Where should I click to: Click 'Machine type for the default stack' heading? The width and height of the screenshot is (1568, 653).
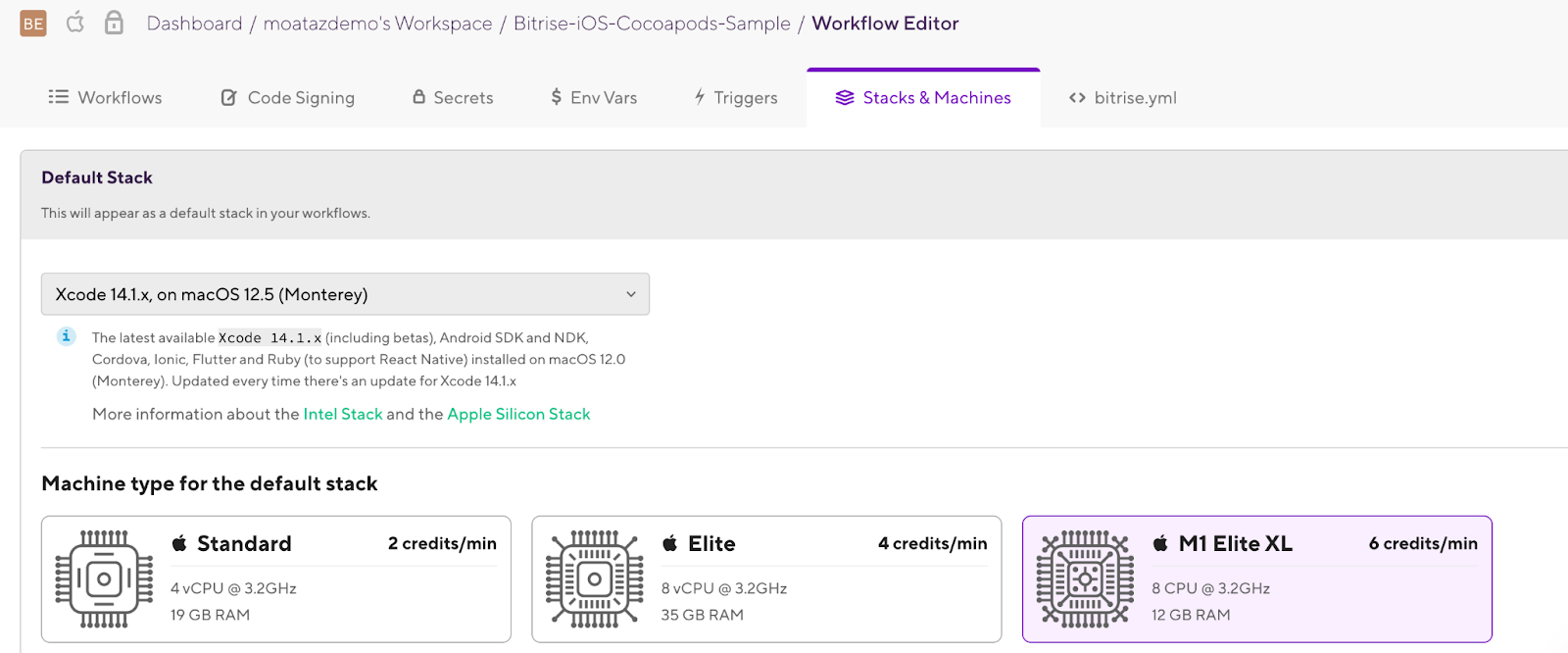(210, 483)
